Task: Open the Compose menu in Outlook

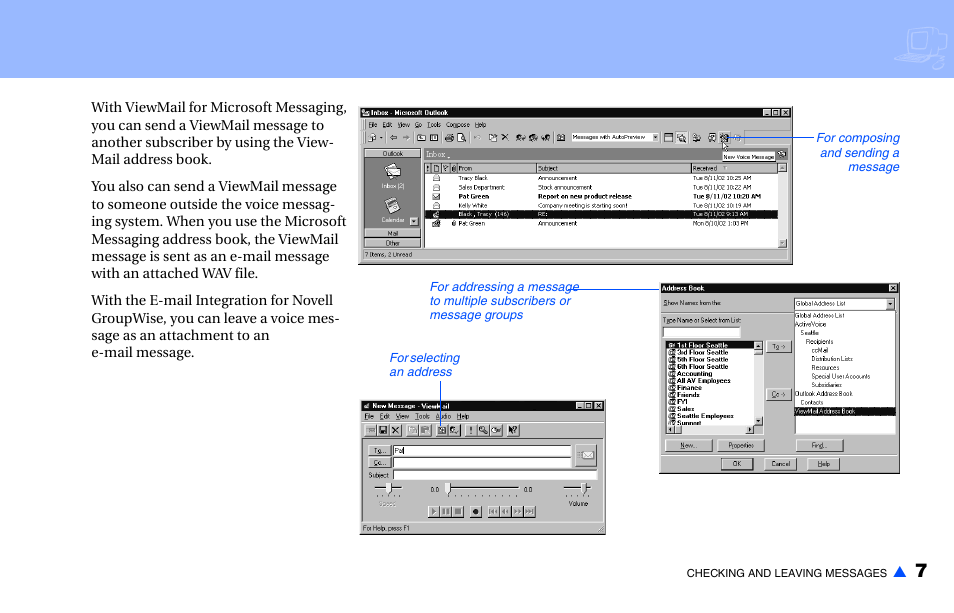Action: (x=458, y=125)
